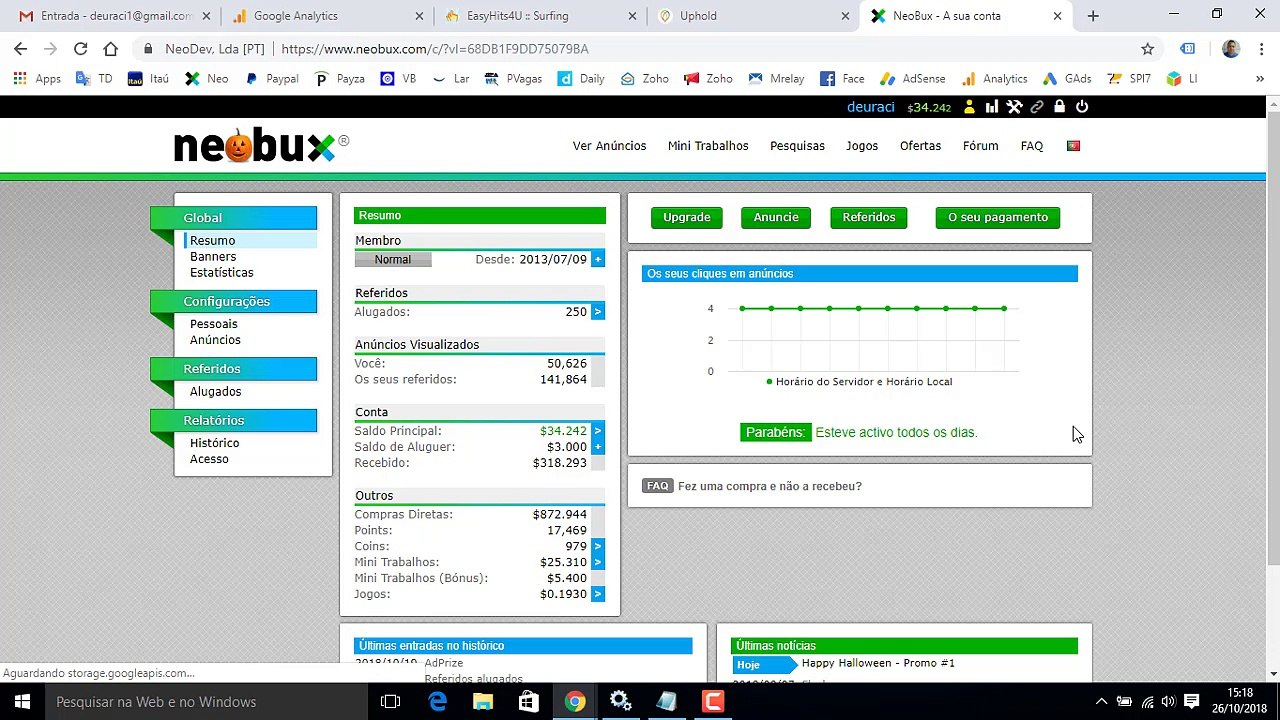1280x720 pixels.
Task: Reload the current page
Action: click(80, 48)
